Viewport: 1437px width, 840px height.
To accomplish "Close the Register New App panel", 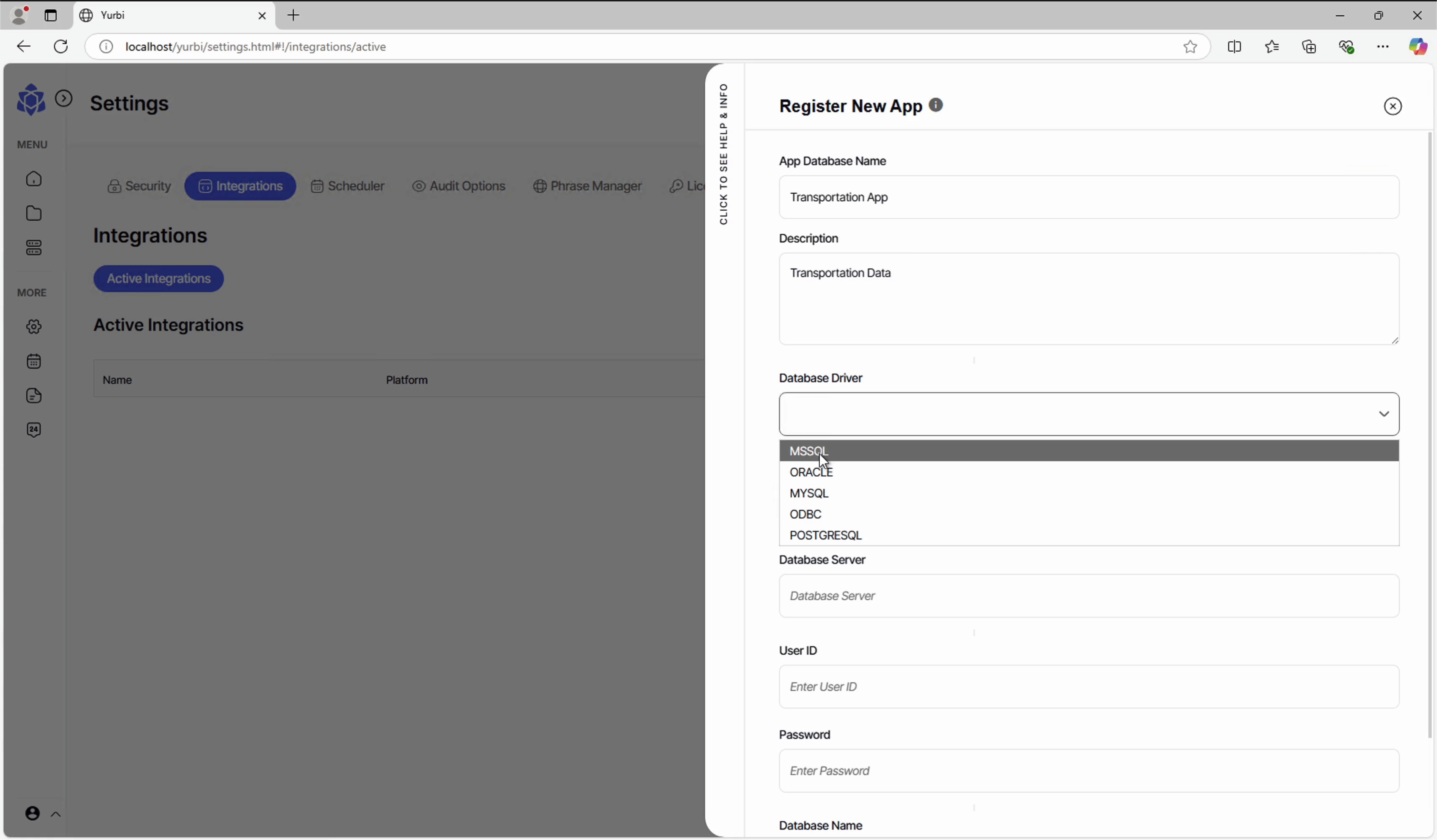I will pyautogui.click(x=1392, y=106).
